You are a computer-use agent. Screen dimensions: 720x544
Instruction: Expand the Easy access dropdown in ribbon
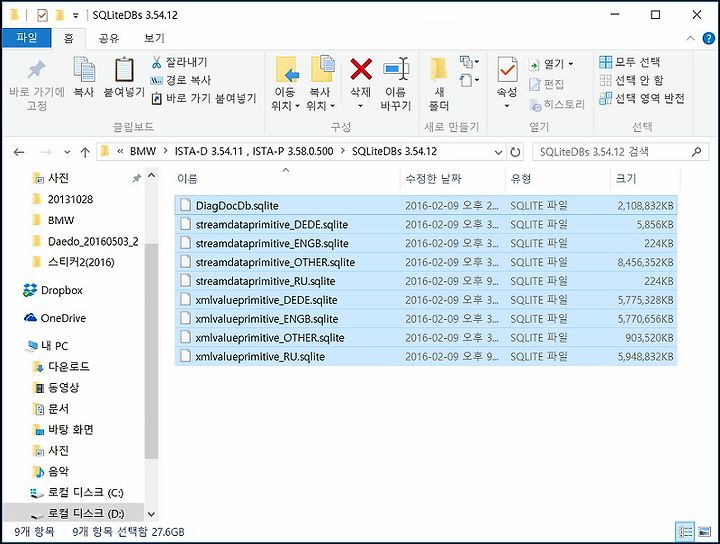pyautogui.click(x=469, y=80)
